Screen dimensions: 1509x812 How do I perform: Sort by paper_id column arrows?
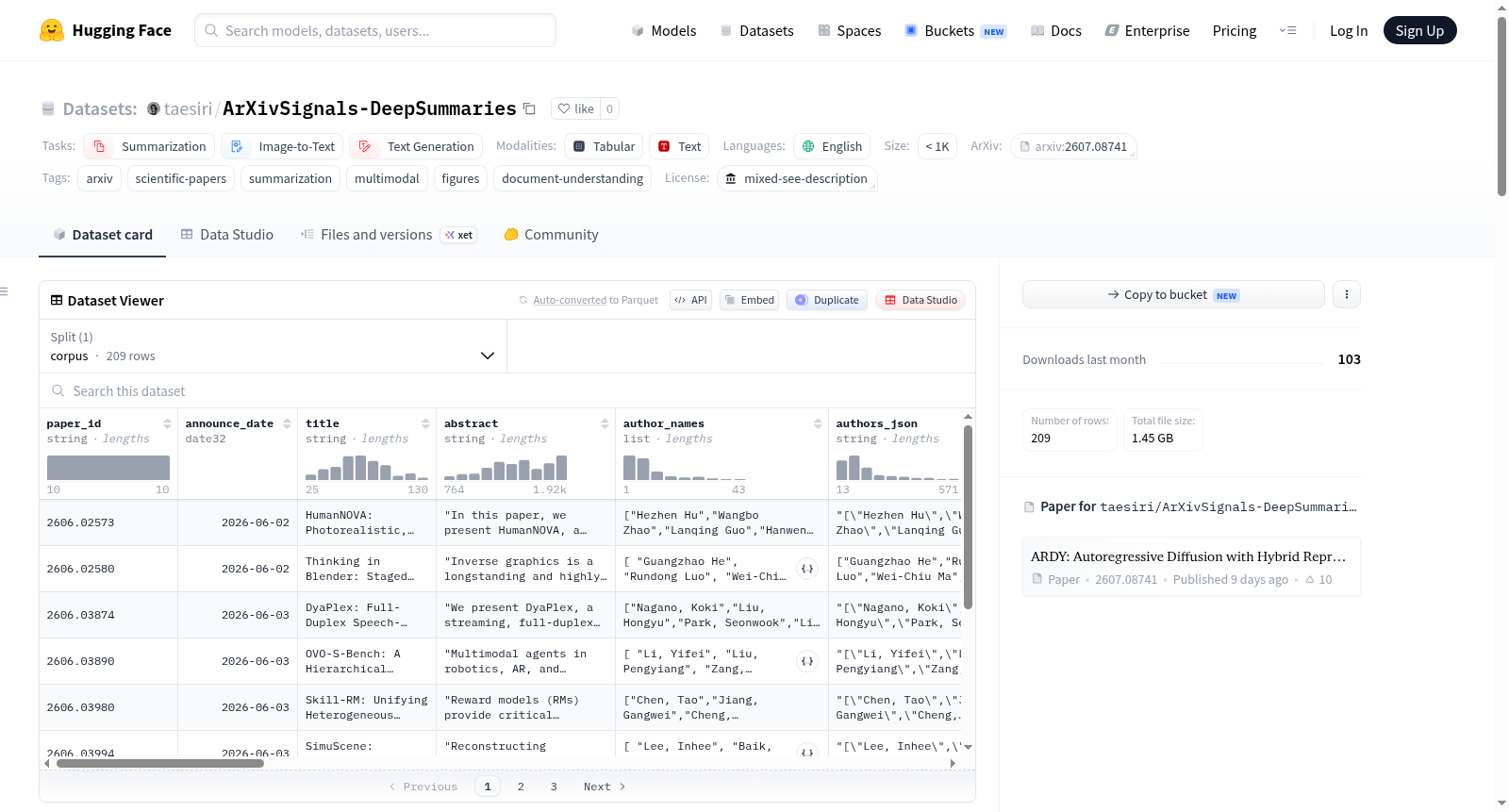[x=167, y=423]
